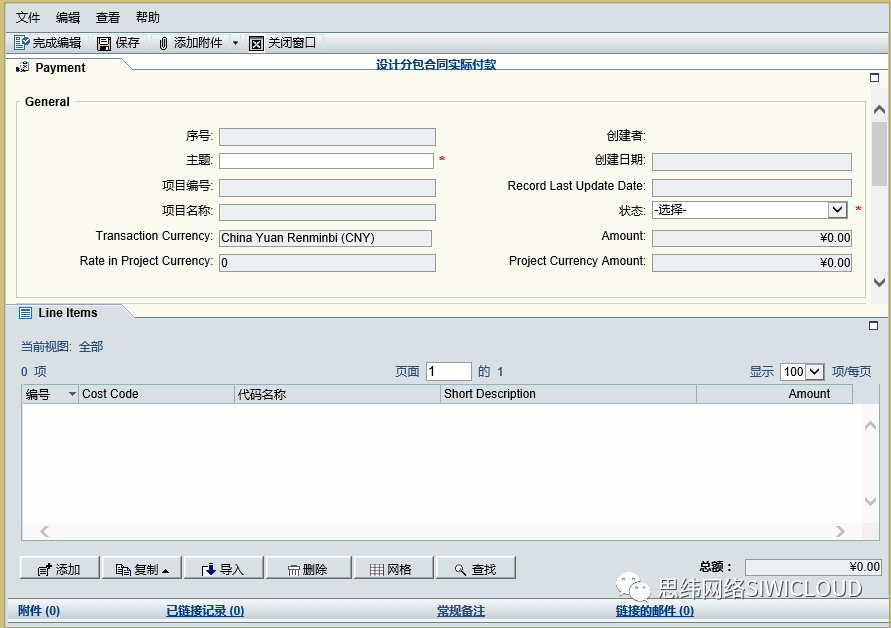Click the 保存 save disk icon

coord(103,43)
